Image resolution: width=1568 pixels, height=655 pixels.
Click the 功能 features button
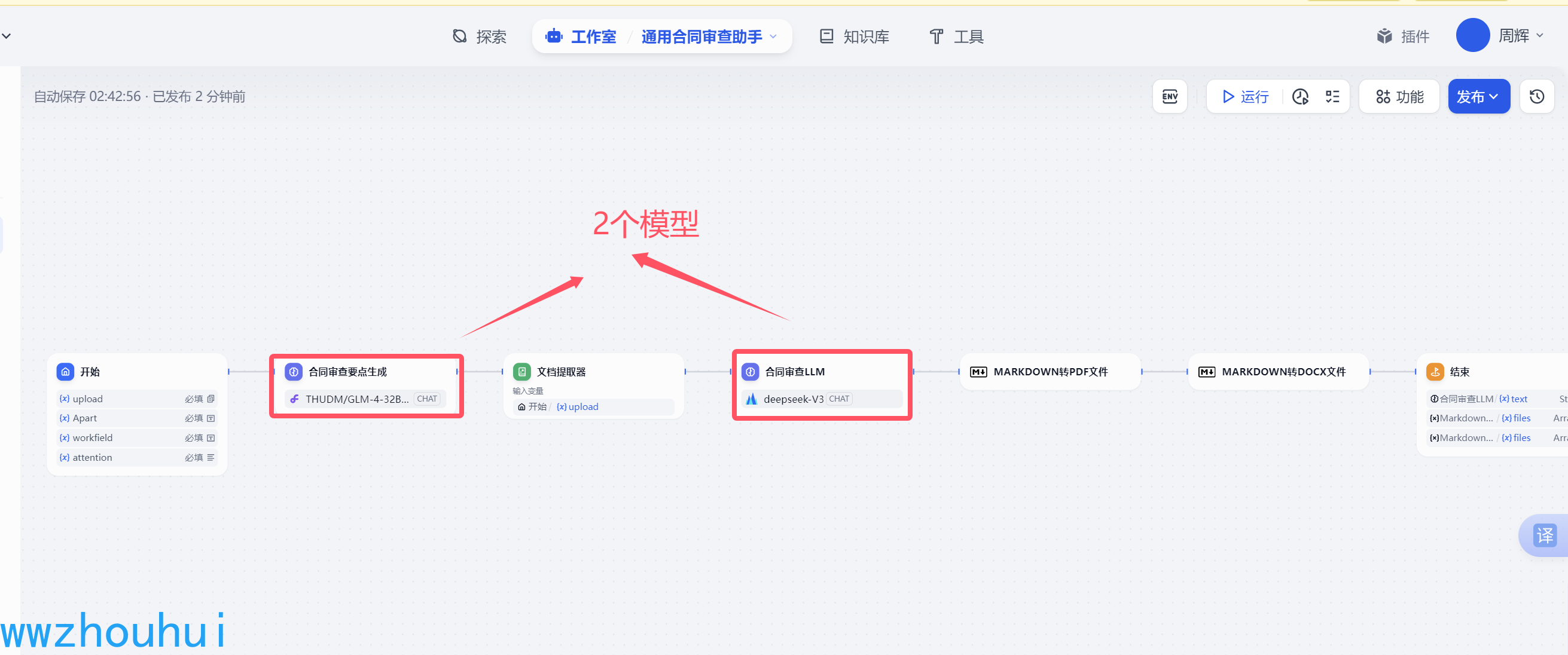1399,97
